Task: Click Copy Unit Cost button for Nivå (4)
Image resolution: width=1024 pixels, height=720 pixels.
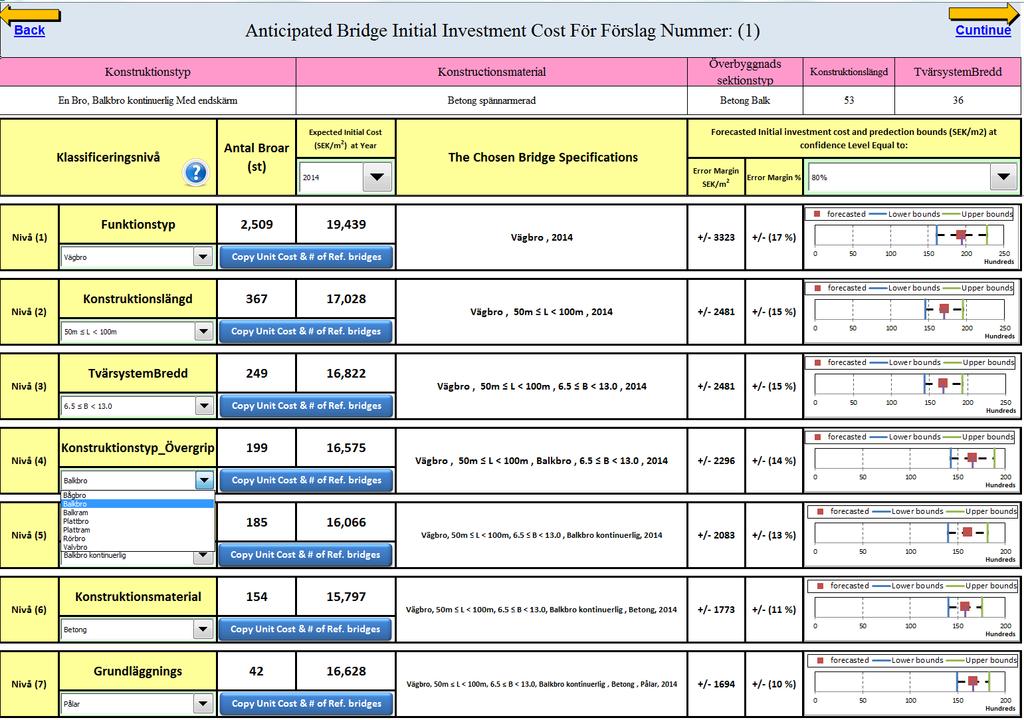Action: point(306,480)
